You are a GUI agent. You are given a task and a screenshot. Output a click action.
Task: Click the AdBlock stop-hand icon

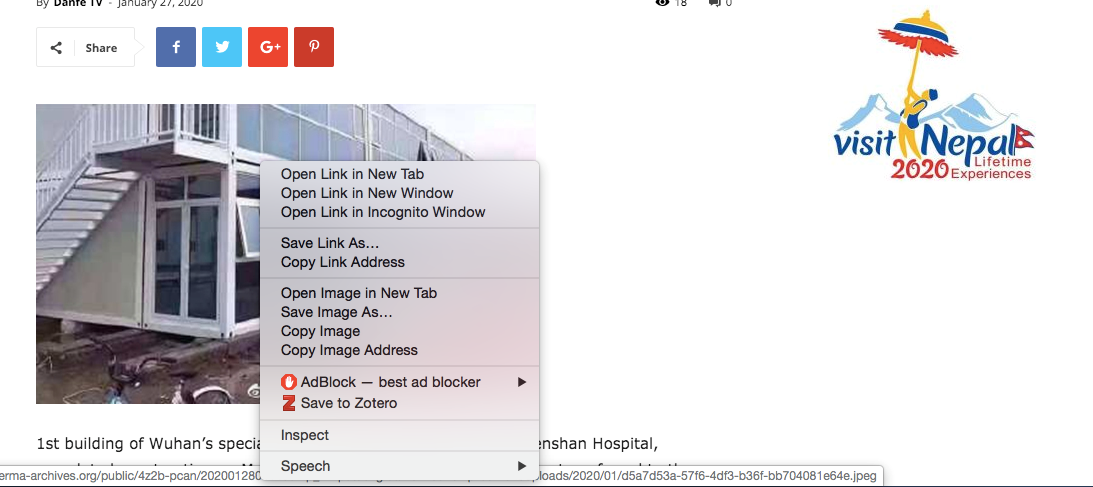(x=289, y=382)
